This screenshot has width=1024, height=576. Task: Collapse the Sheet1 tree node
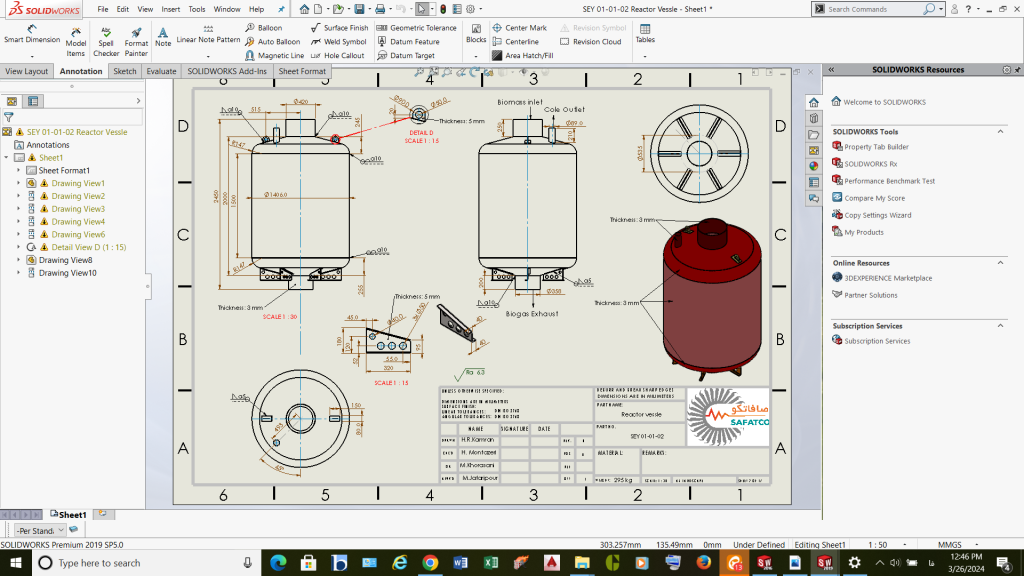point(7,158)
